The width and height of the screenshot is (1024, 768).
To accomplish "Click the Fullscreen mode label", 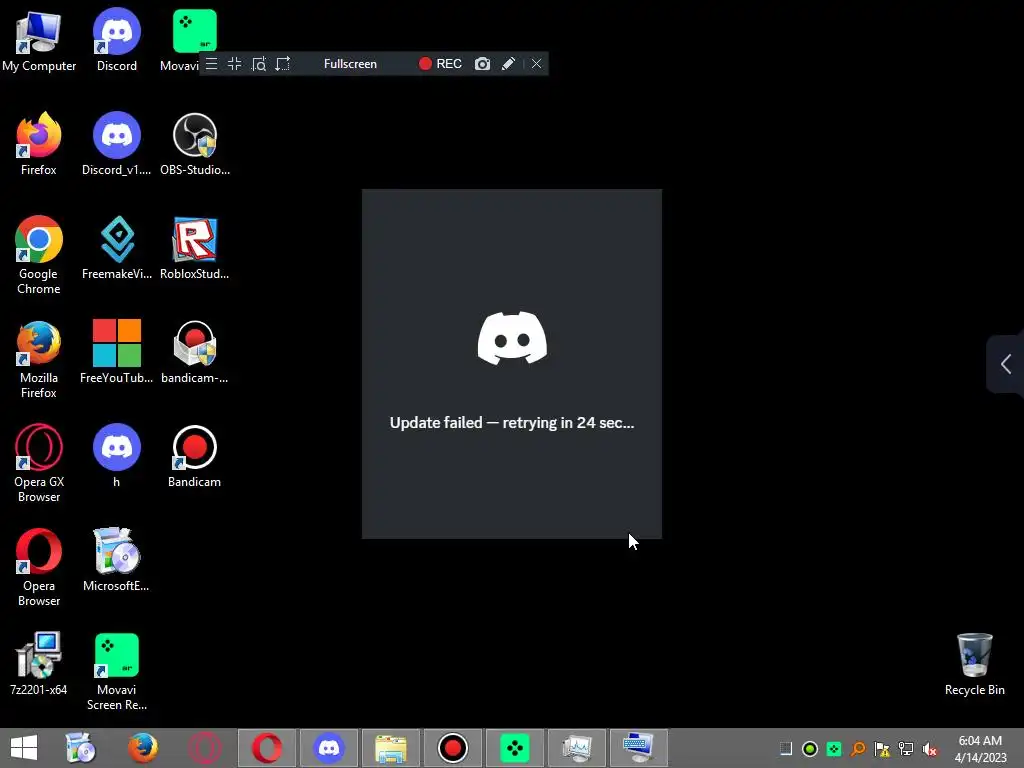I will 350,64.
